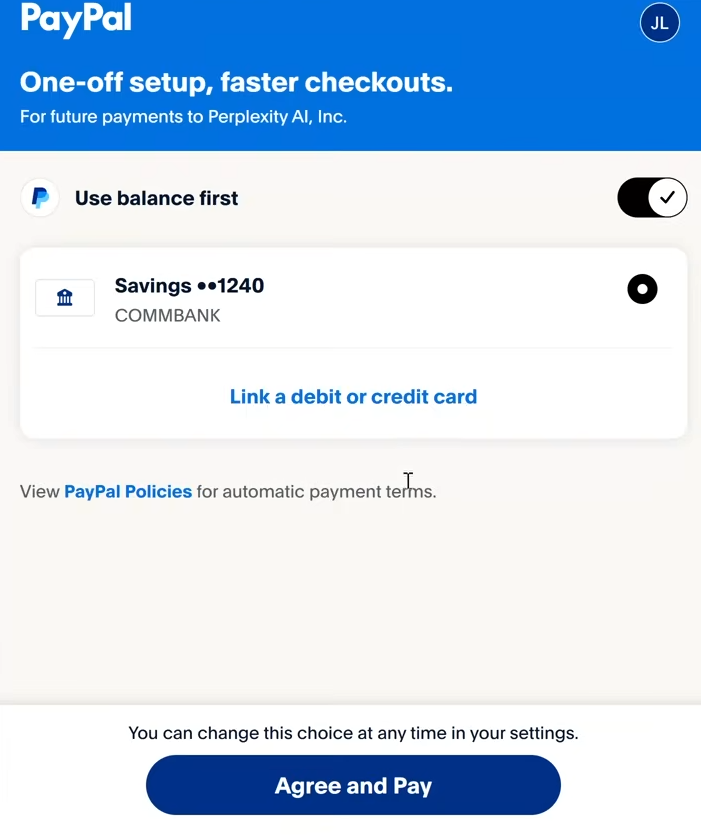This screenshot has width=701, height=838.
Task: Click the One-off setup, faster checkouts heading
Action: click(236, 82)
